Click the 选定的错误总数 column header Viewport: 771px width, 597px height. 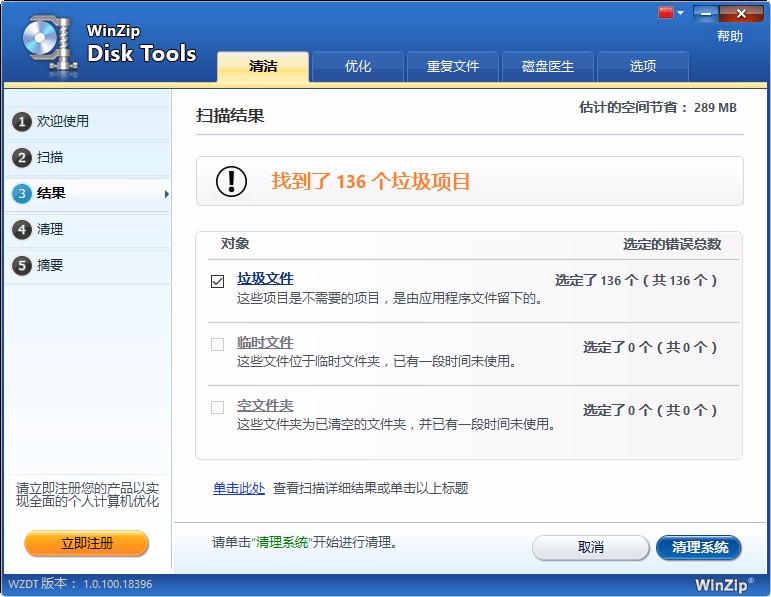(672, 244)
